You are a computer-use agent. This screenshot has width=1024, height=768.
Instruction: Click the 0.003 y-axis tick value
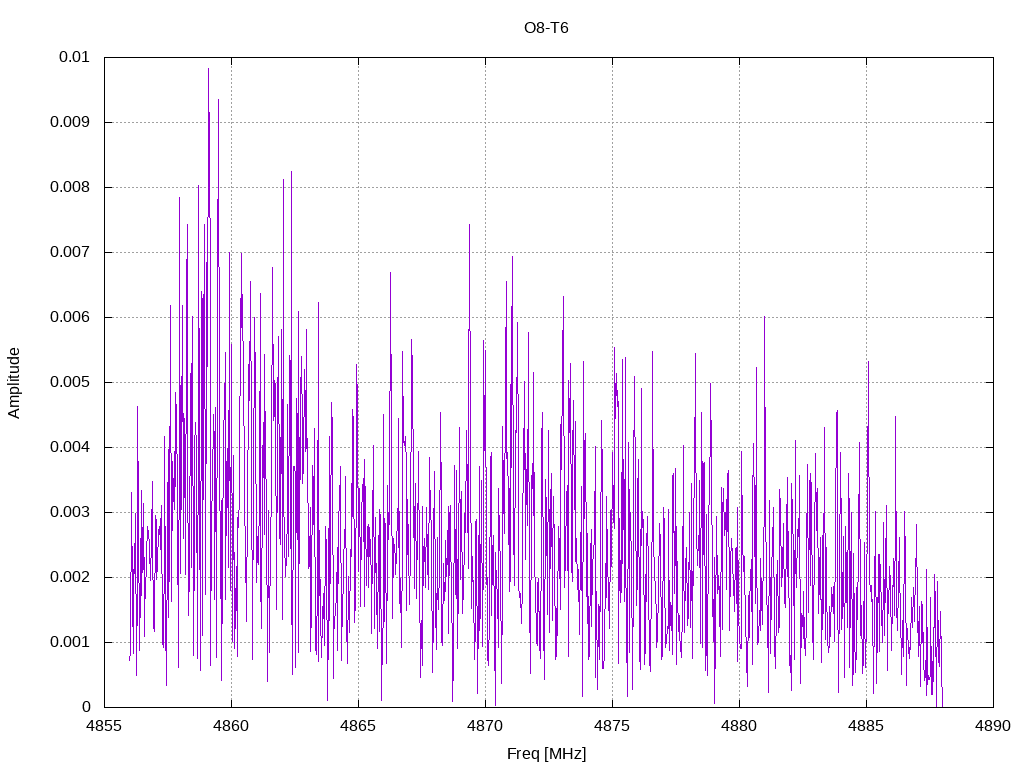[70, 512]
